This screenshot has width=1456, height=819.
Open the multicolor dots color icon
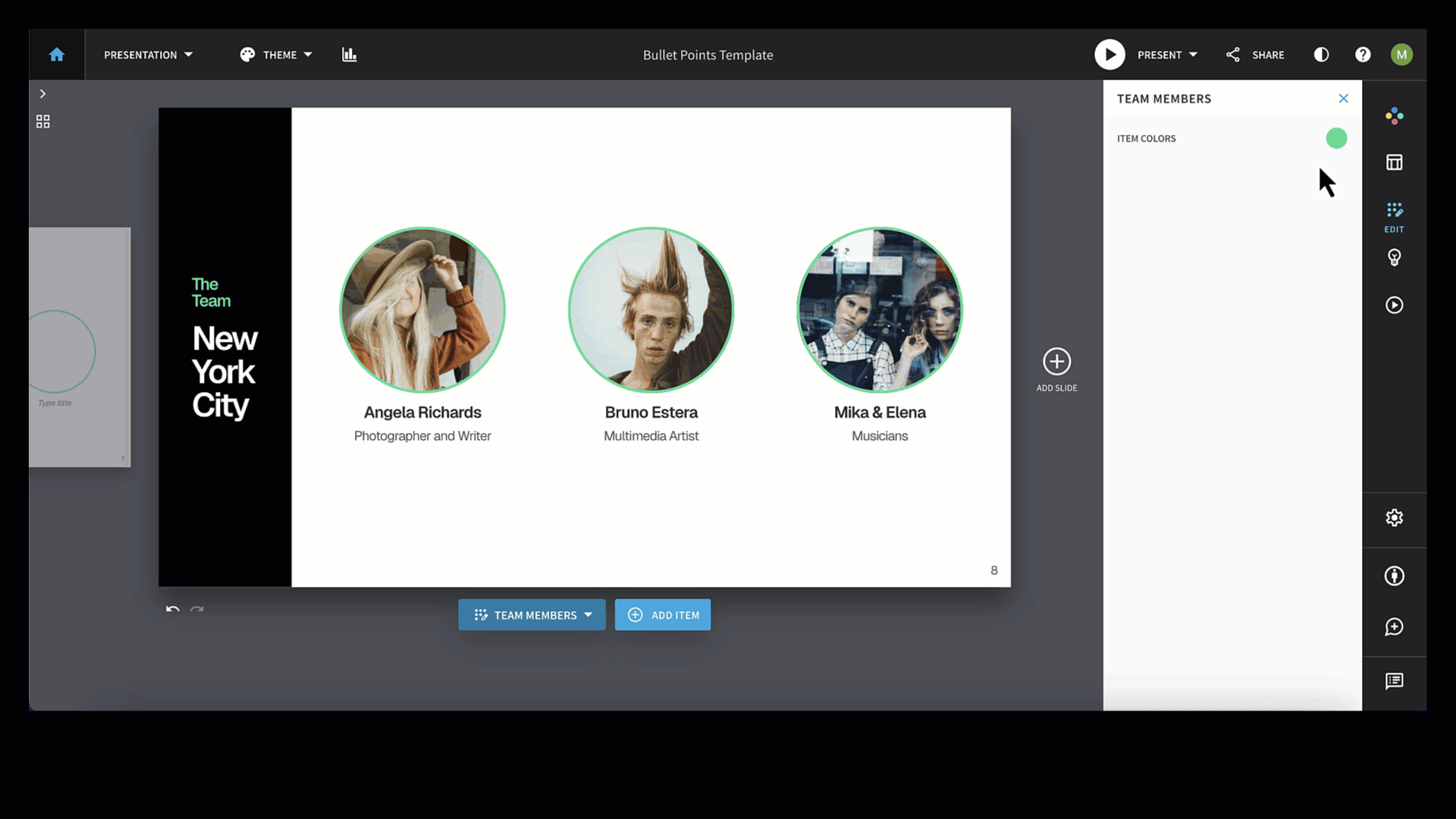click(1394, 115)
